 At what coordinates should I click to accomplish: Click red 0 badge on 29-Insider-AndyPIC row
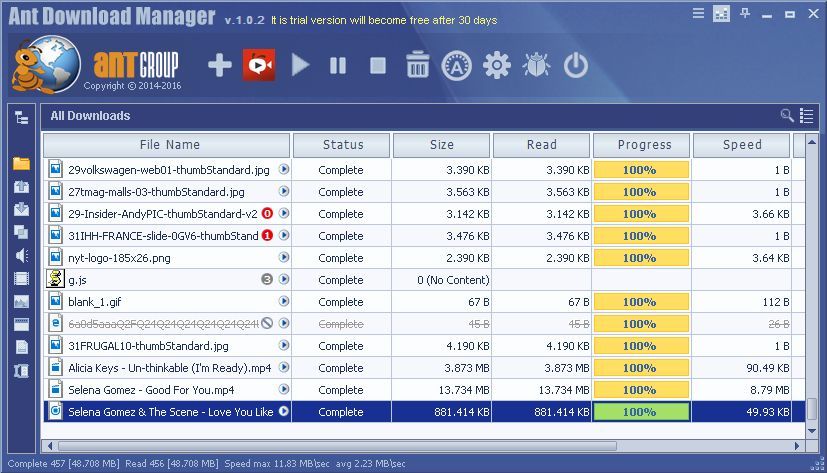tap(267, 214)
